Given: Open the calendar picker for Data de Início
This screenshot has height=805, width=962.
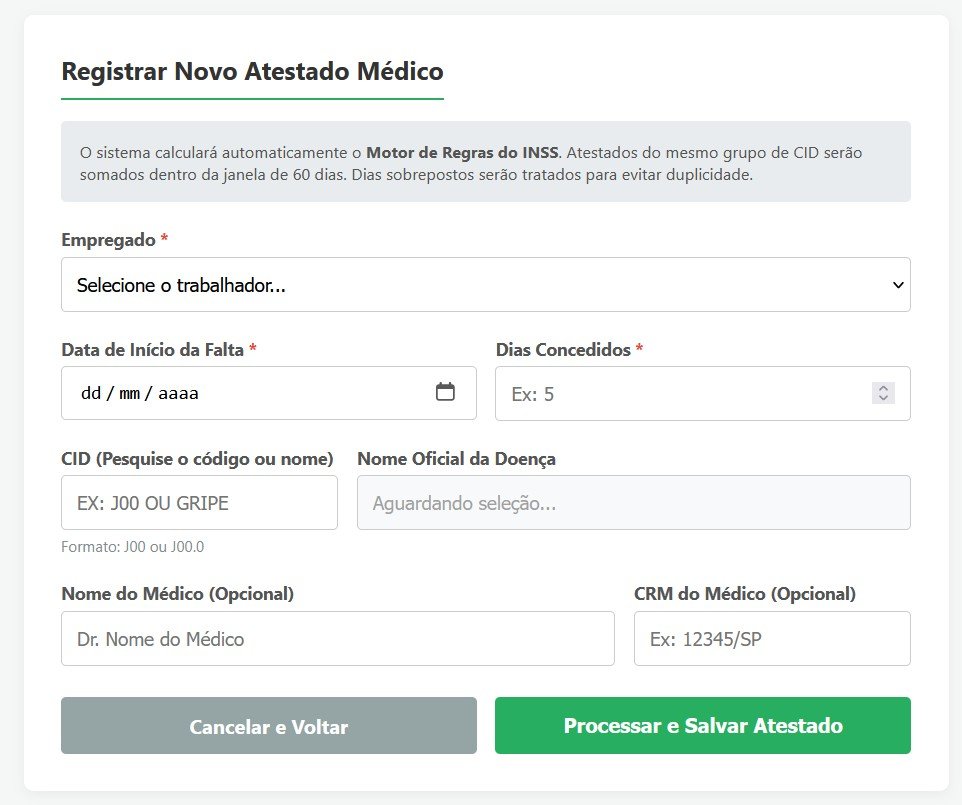Looking at the screenshot, I should [x=445, y=393].
